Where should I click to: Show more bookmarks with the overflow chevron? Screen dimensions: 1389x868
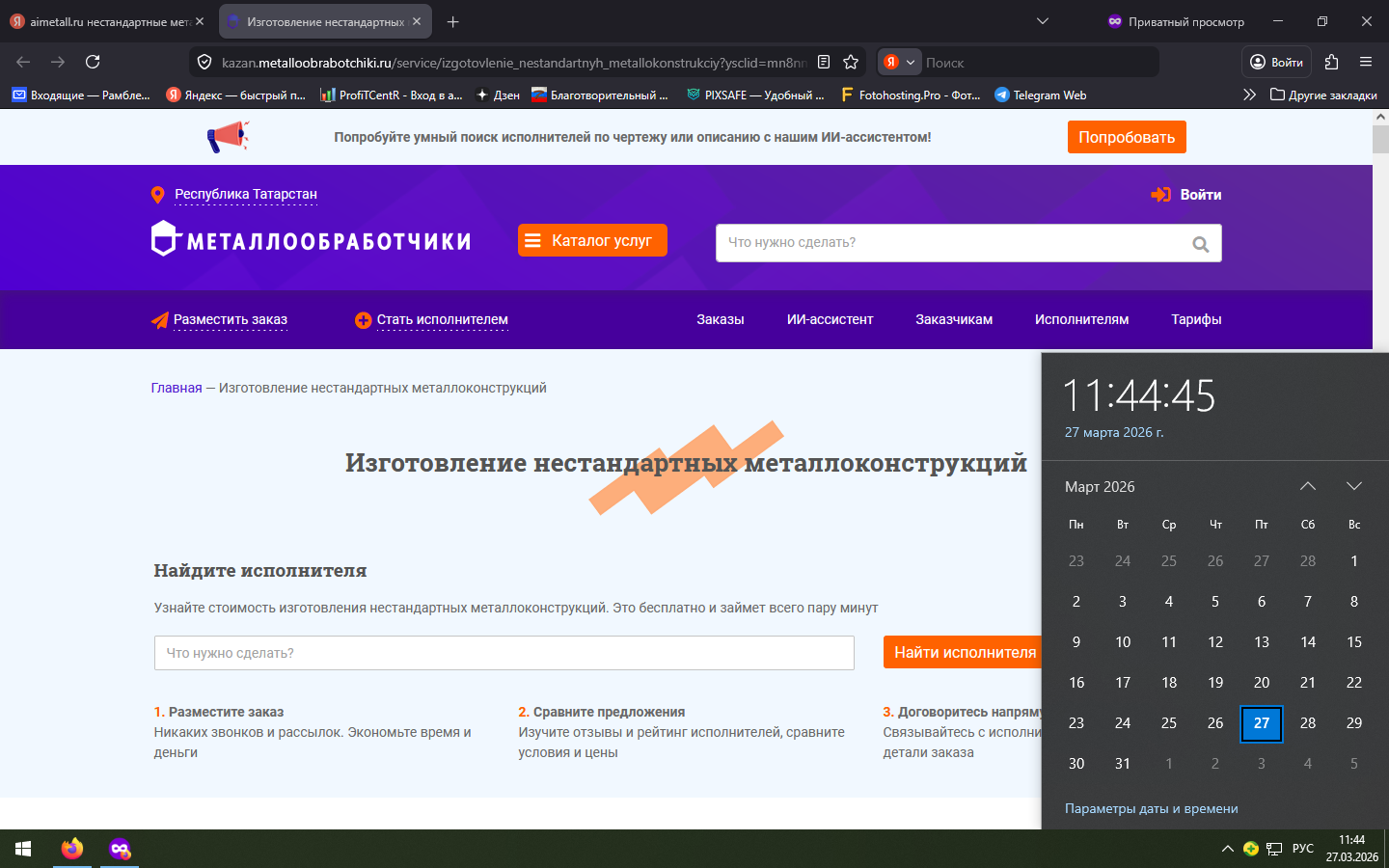point(1249,95)
